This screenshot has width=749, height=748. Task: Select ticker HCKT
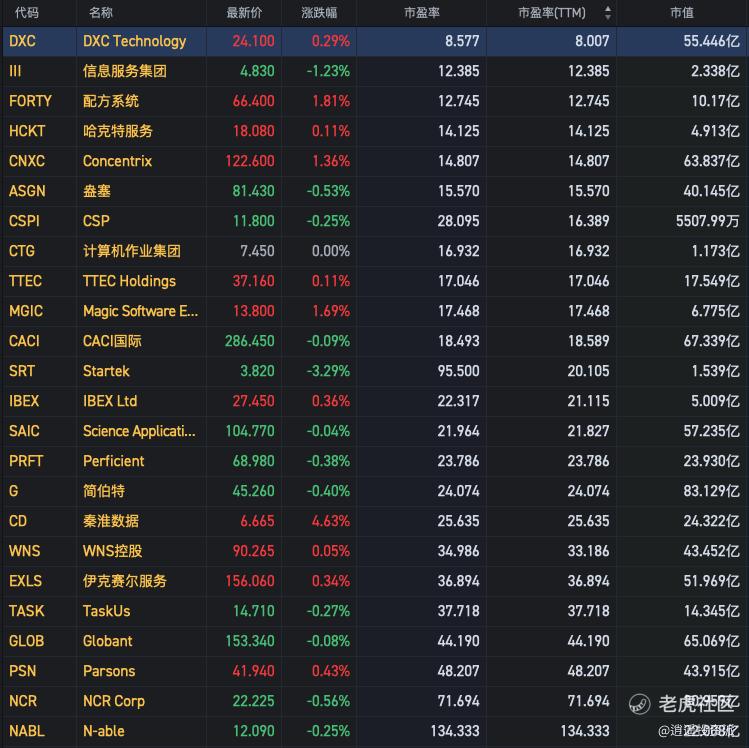pyautogui.click(x=27, y=131)
